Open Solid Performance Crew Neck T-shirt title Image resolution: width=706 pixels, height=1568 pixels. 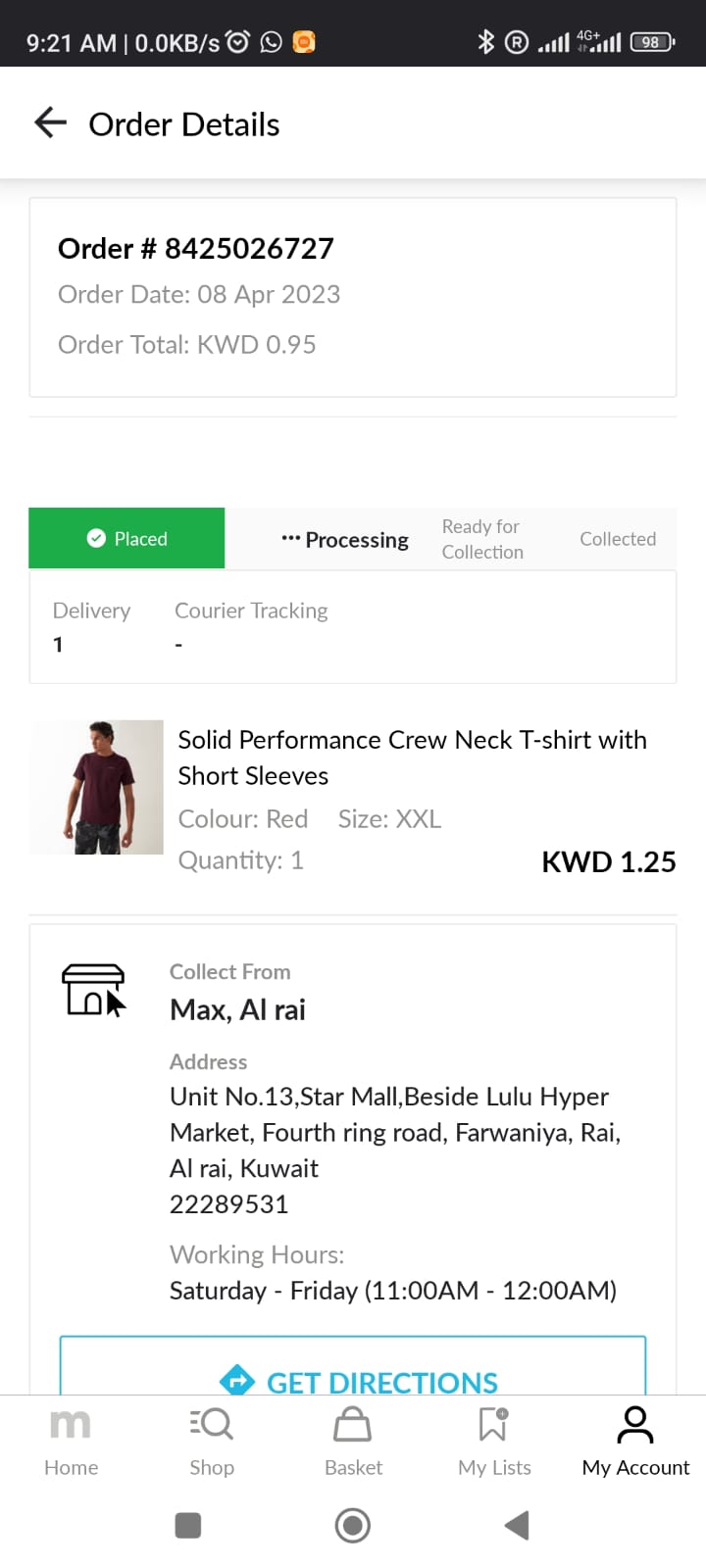click(x=412, y=758)
